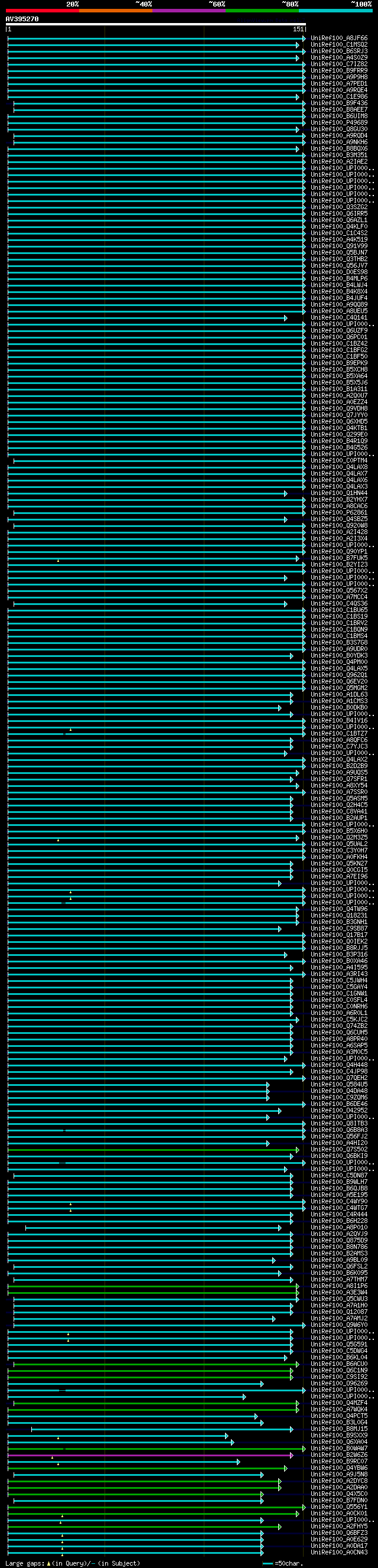
Task: Select hit label UniRef100_B5X6H0
Action: click(x=339, y=830)
